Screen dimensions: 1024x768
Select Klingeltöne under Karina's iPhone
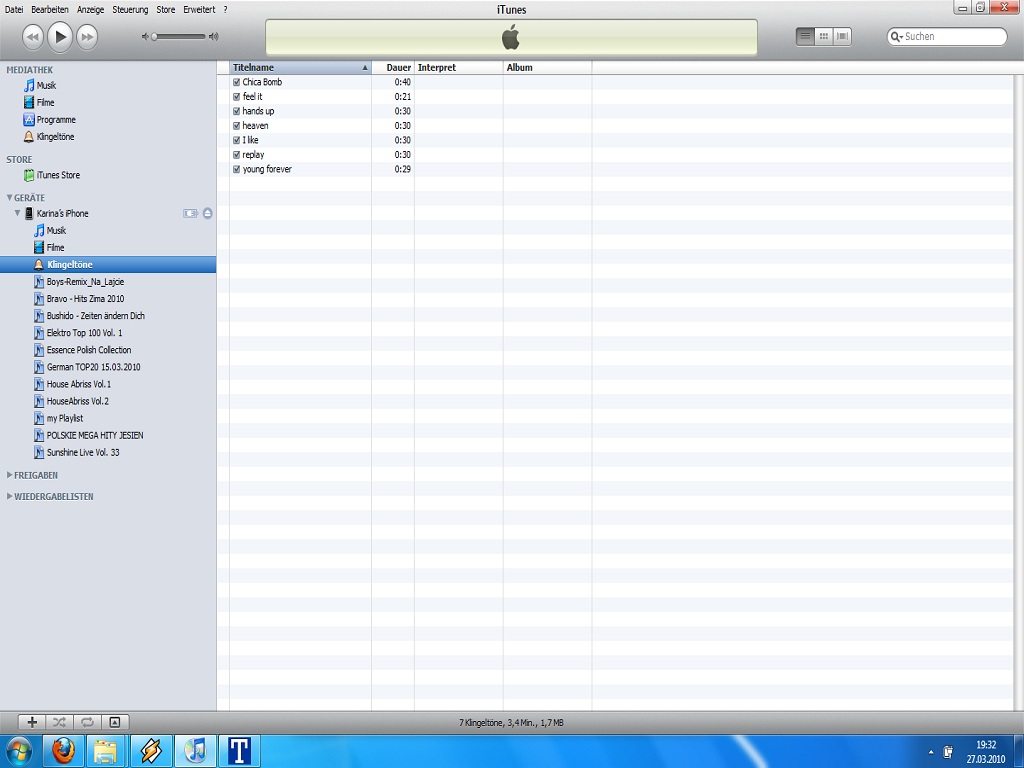[x=108, y=264]
